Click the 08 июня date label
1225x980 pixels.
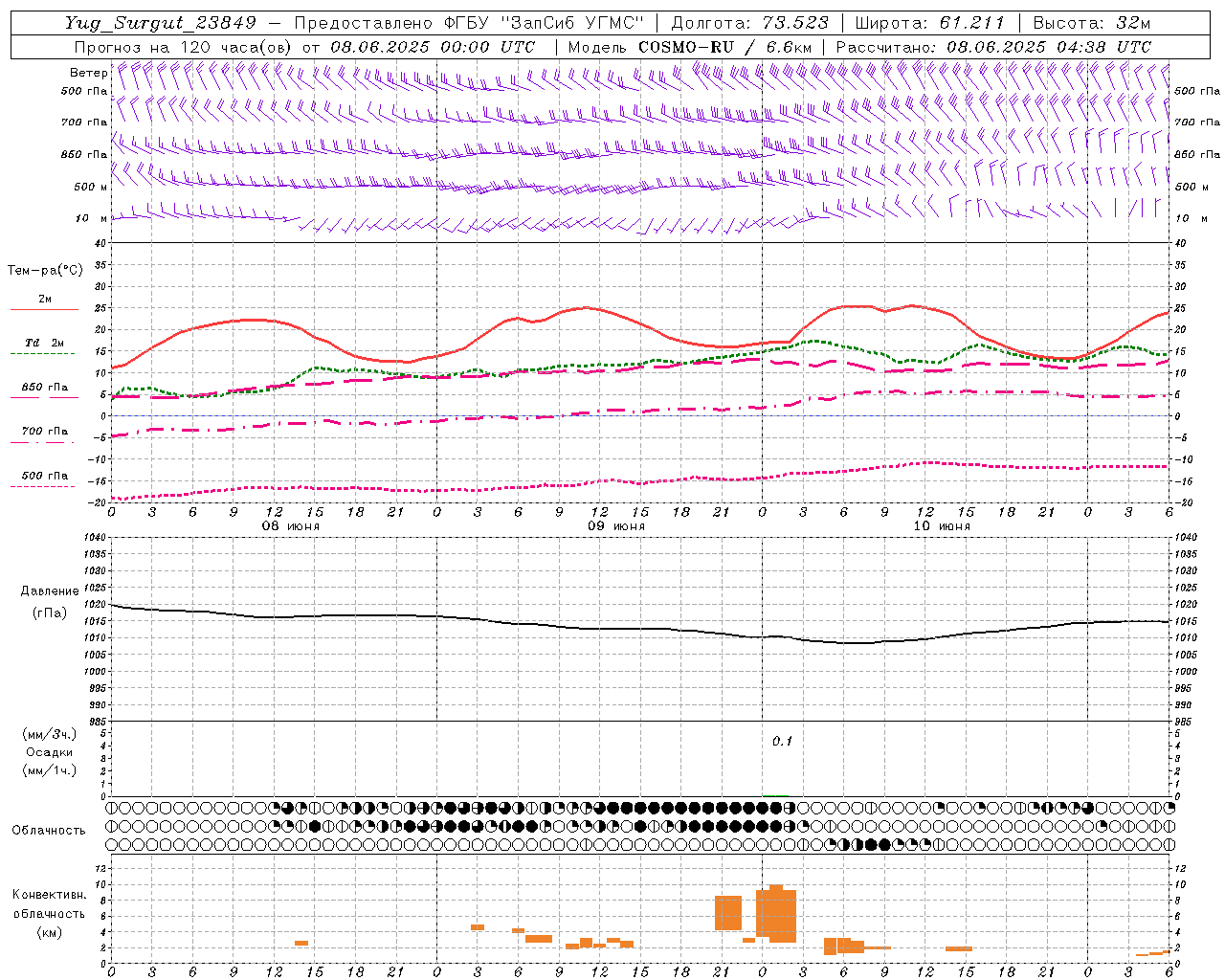(x=291, y=526)
